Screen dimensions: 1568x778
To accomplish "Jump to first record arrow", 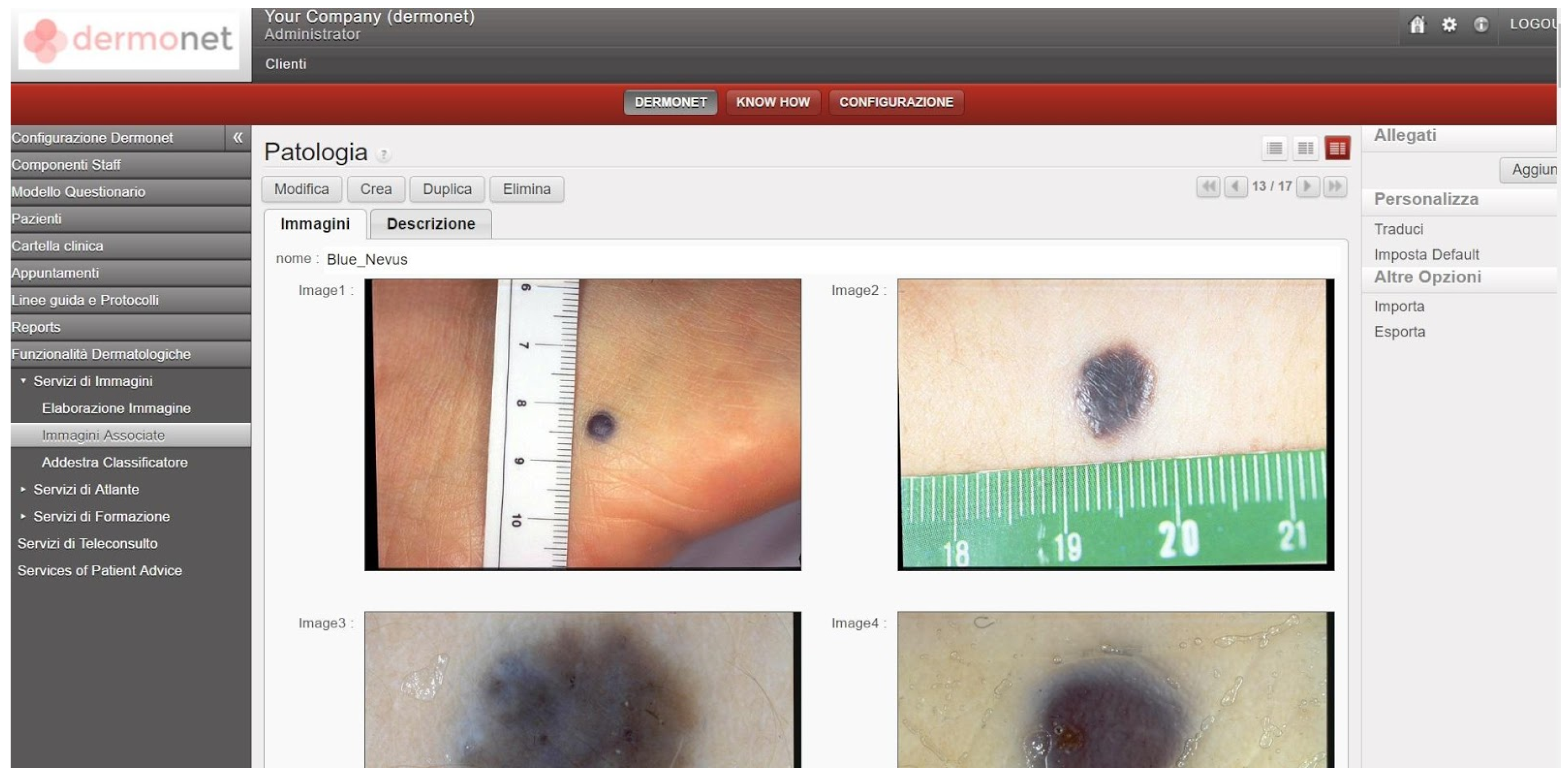I will [1208, 186].
